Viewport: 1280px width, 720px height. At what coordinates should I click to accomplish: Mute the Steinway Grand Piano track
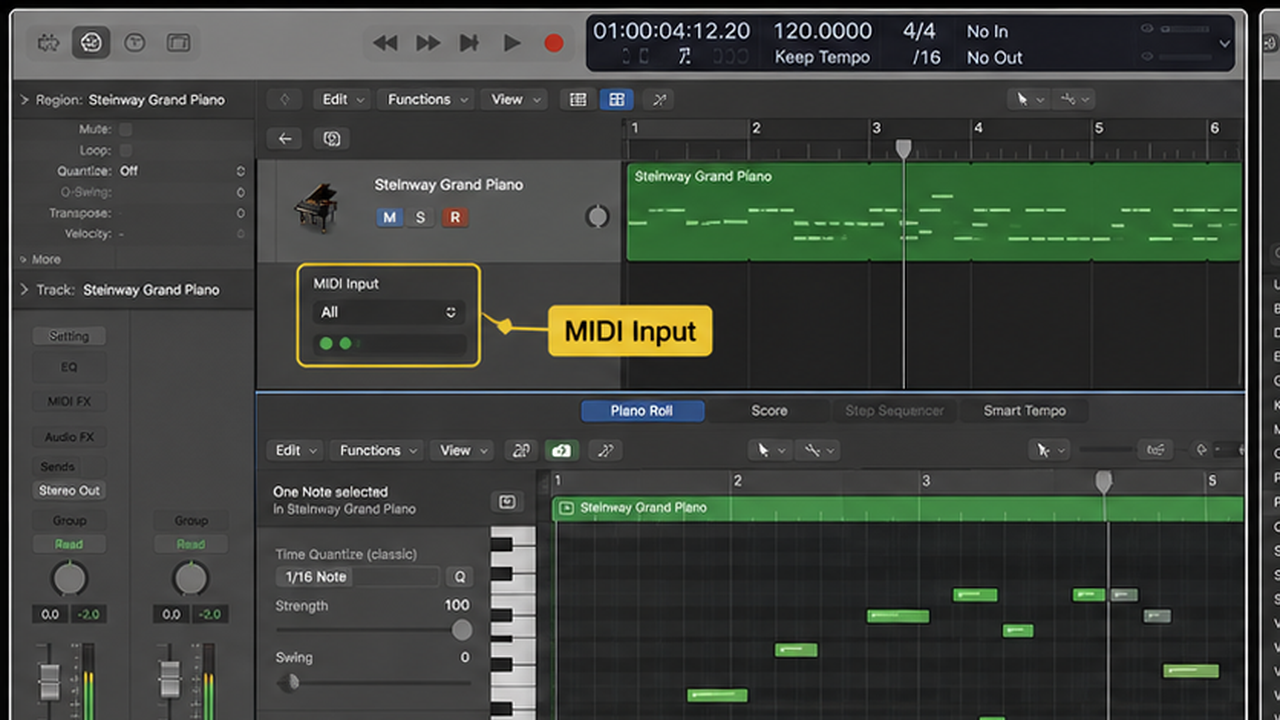pyautogui.click(x=389, y=217)
